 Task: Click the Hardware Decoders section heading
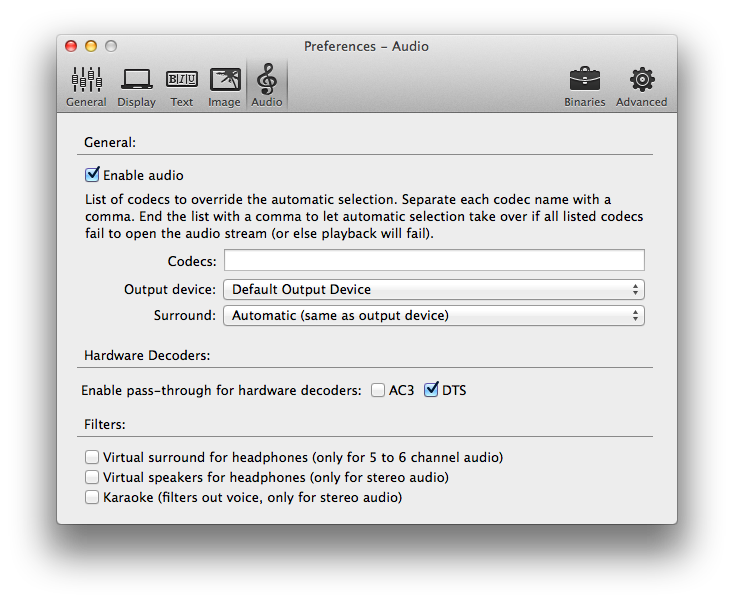pos(147,355)
